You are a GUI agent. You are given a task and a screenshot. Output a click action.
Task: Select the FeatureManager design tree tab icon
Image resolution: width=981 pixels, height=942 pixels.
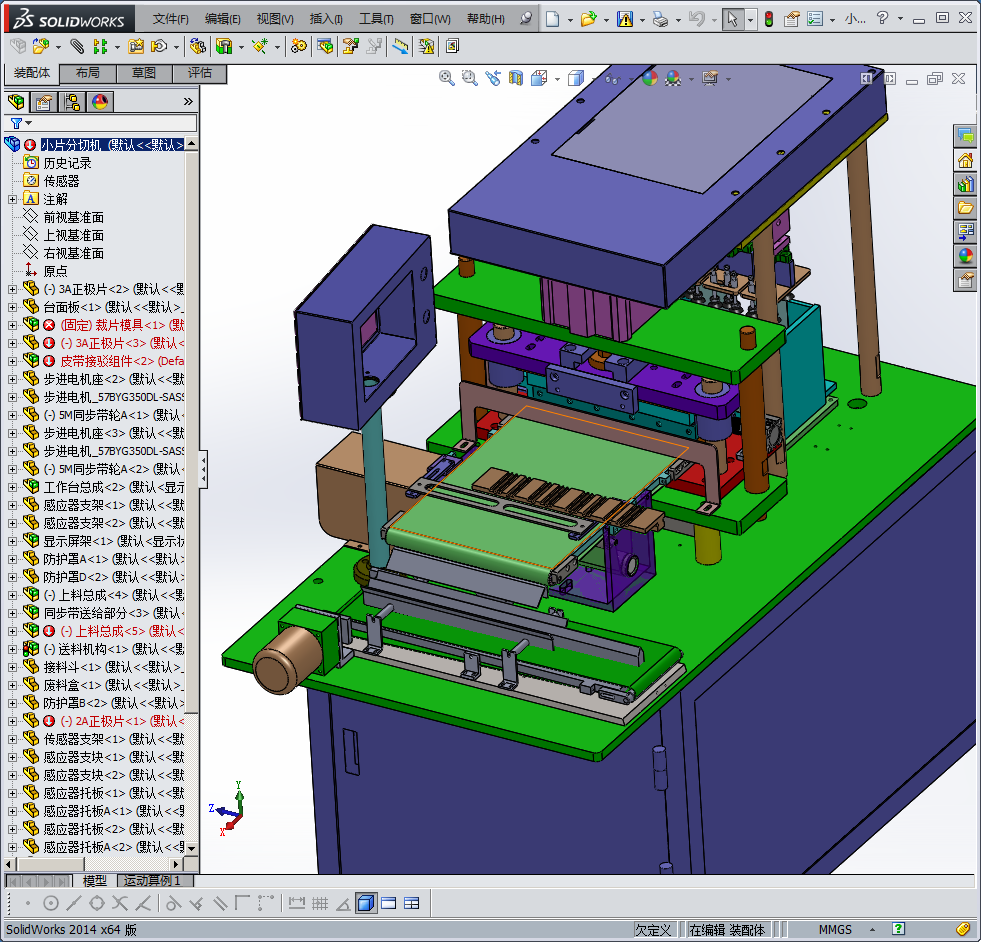click(16, 101)
